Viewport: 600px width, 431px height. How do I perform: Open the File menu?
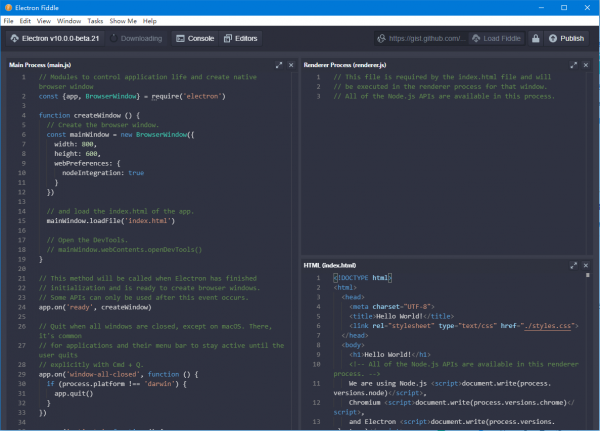8,21
